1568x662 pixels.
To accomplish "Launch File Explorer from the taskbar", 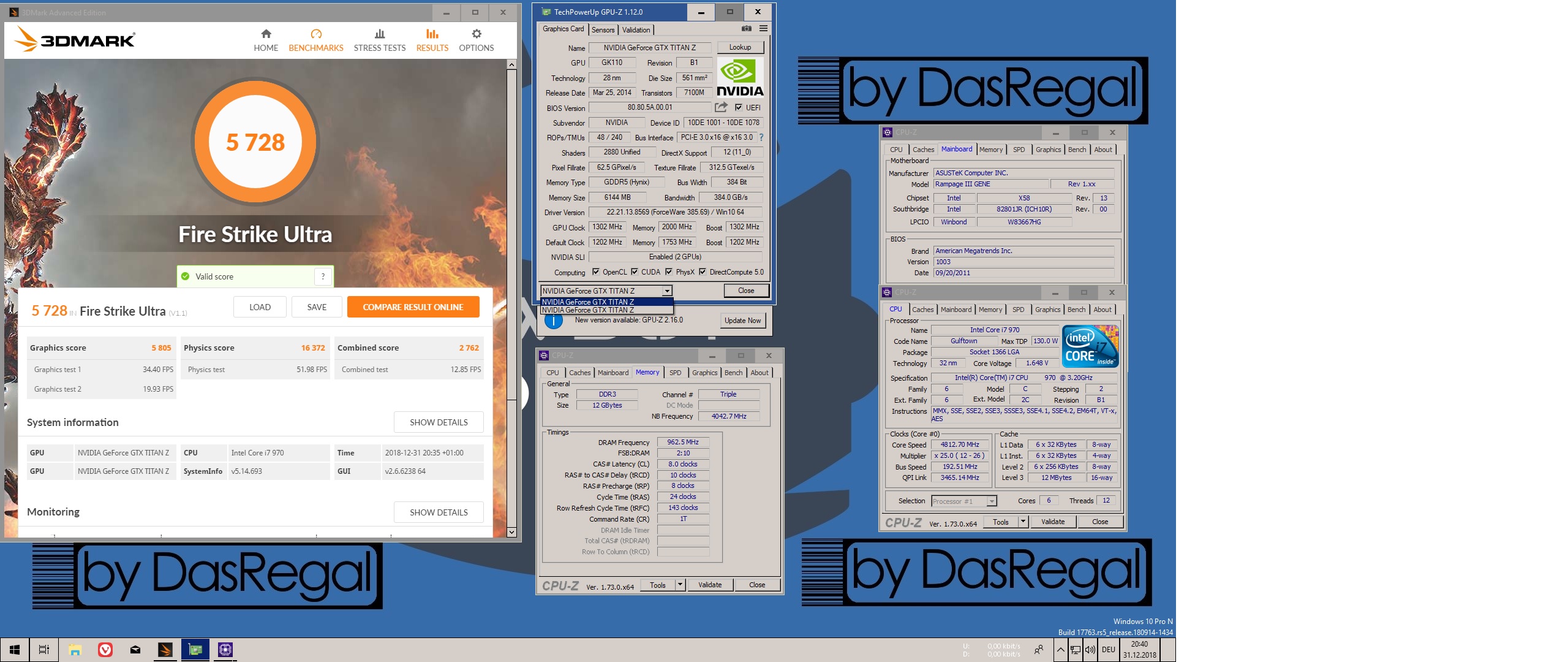I will 75,650.
